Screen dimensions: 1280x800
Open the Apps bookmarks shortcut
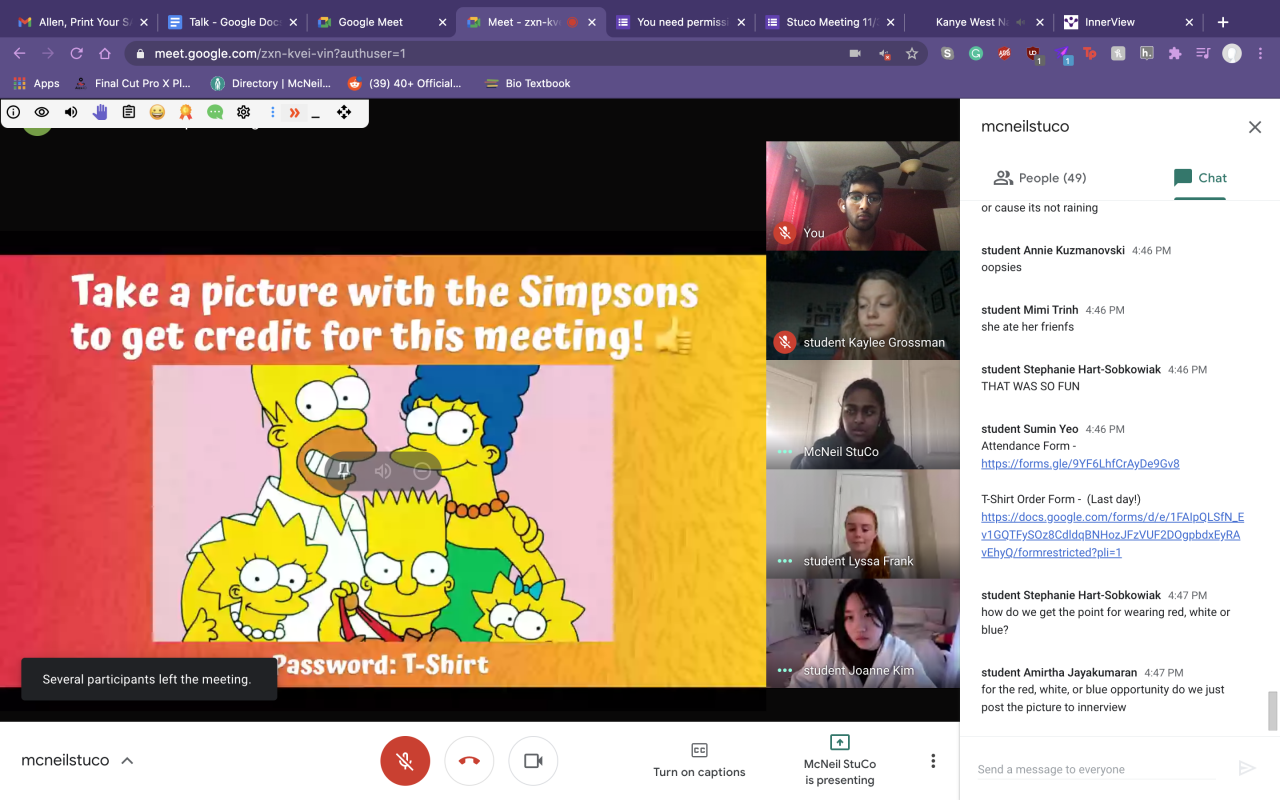pyautogui.click(x=36, y=83)
